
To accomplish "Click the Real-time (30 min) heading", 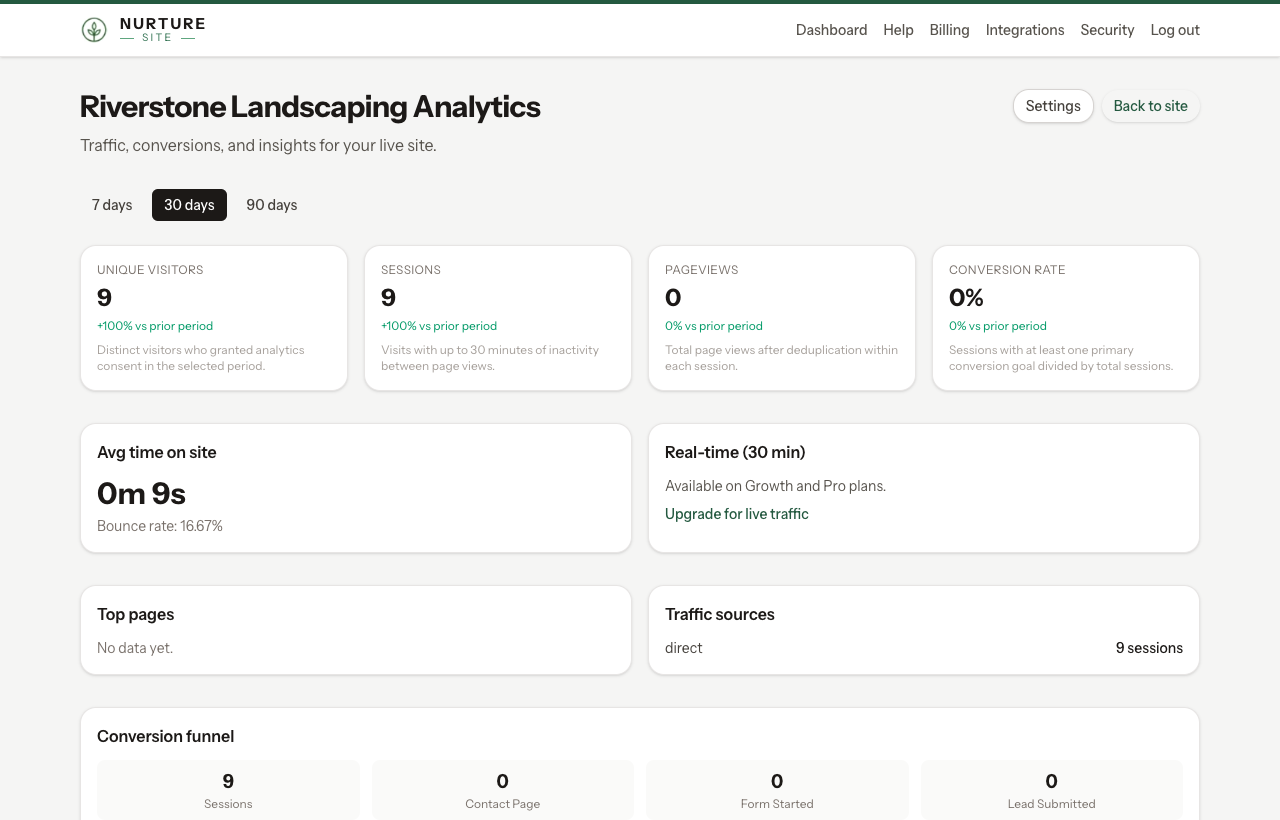I will (735, 452).
